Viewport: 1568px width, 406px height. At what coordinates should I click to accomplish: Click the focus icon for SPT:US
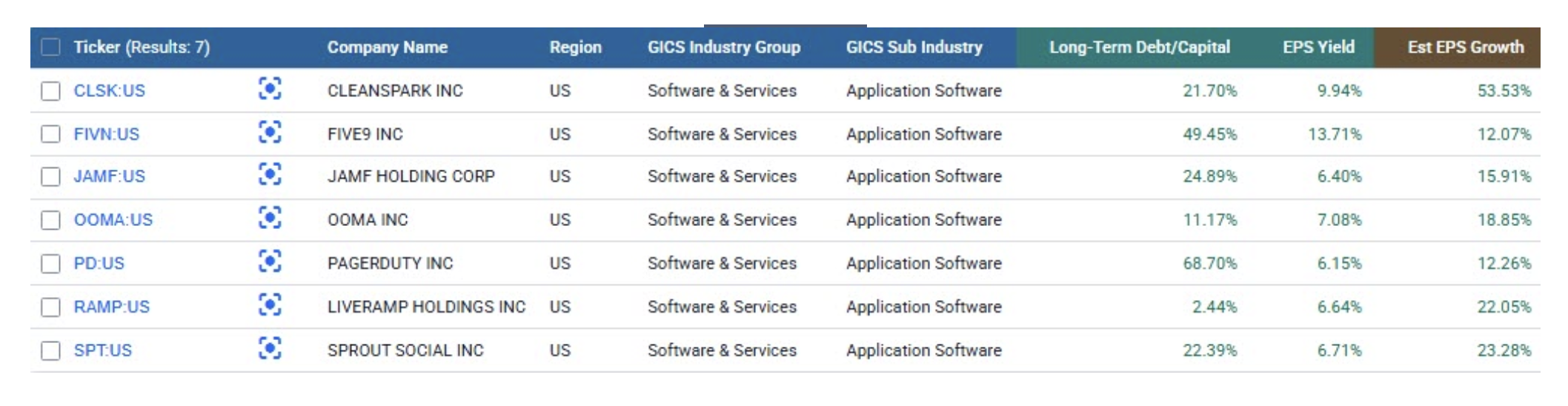point(270,348)
